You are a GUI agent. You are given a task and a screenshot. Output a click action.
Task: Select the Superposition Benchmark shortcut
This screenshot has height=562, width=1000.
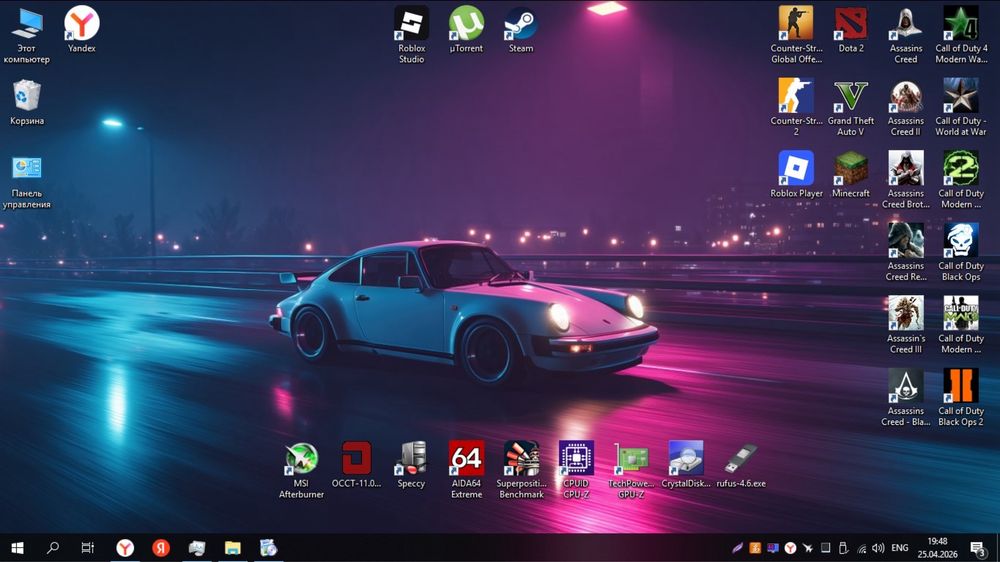[521, 470]
